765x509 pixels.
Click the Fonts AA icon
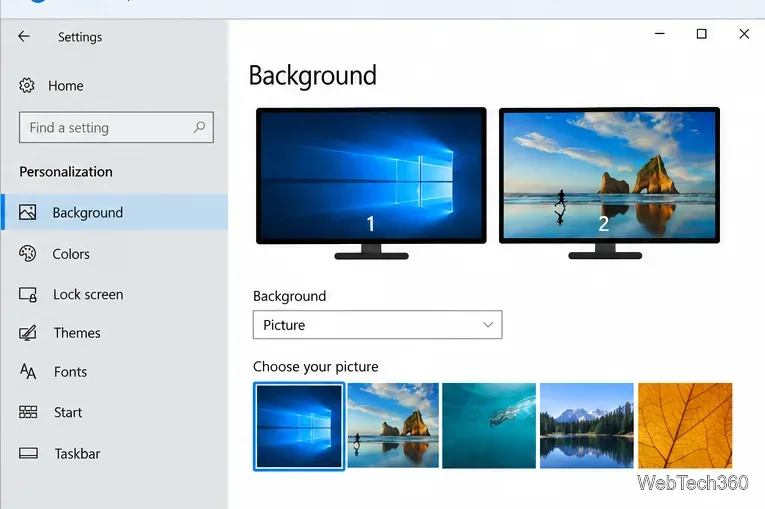(x=28, y=371)
